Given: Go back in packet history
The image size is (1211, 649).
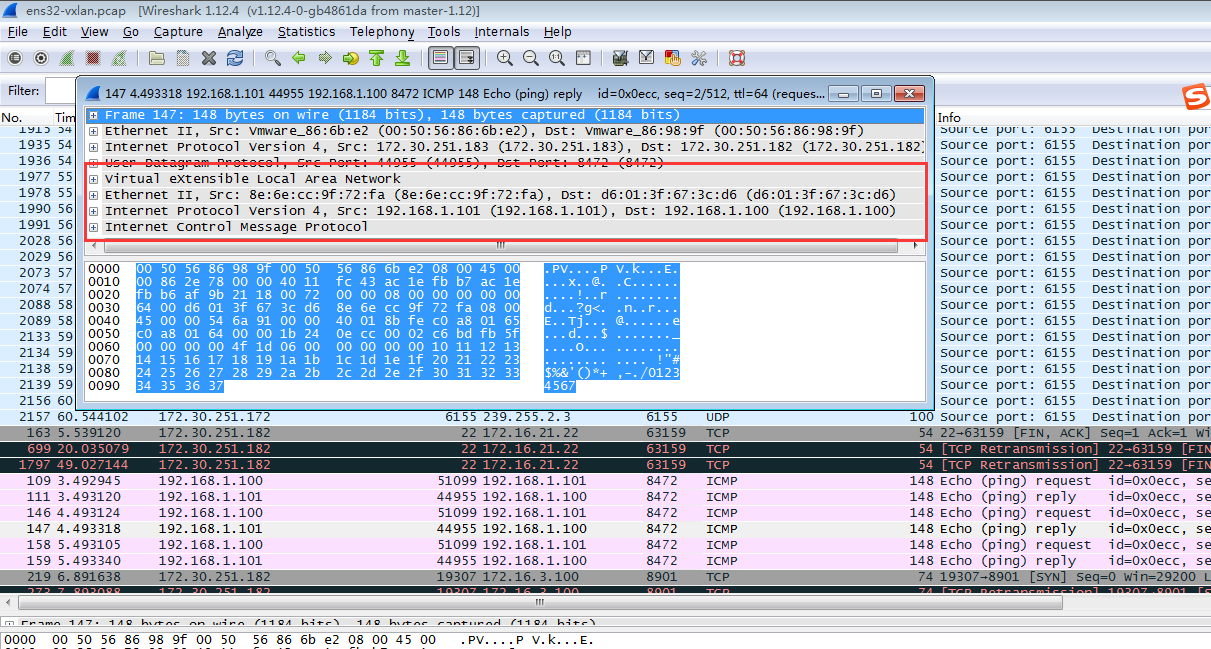Looking at the screenshot, I should [x=299, y=58].
